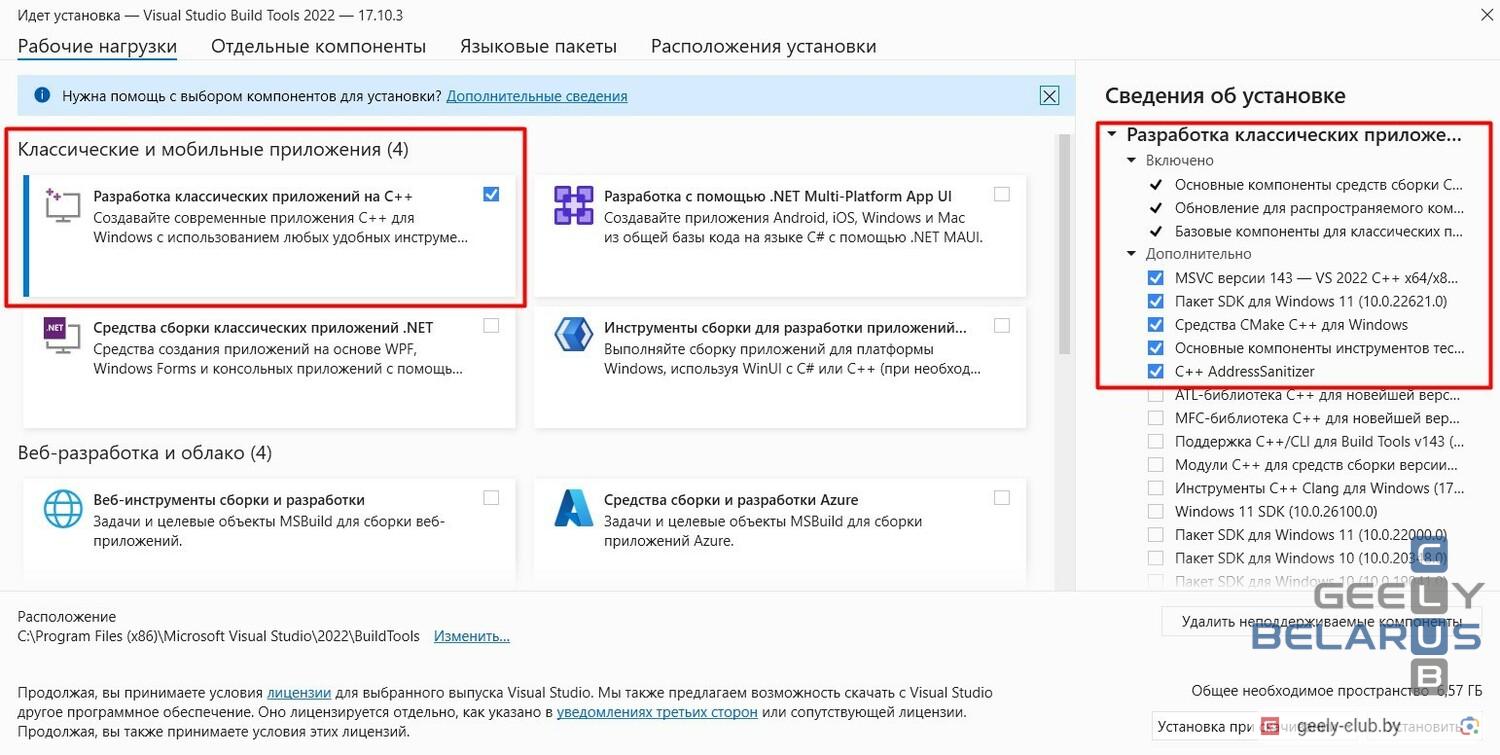Viewport: 1500px width, 755px height.
Task: Open the лицензии license terms link
Action: click(x=299, y=692)
